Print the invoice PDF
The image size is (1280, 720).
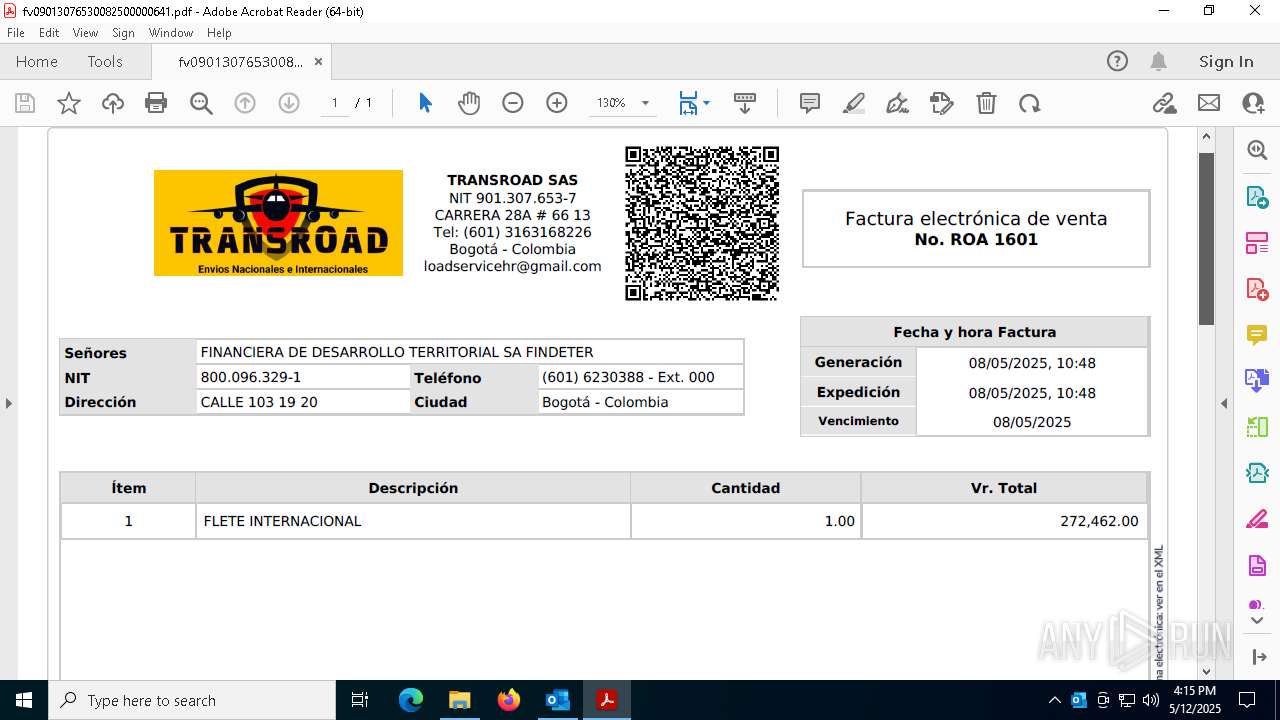pyautogui.click(x=156, y=103)
